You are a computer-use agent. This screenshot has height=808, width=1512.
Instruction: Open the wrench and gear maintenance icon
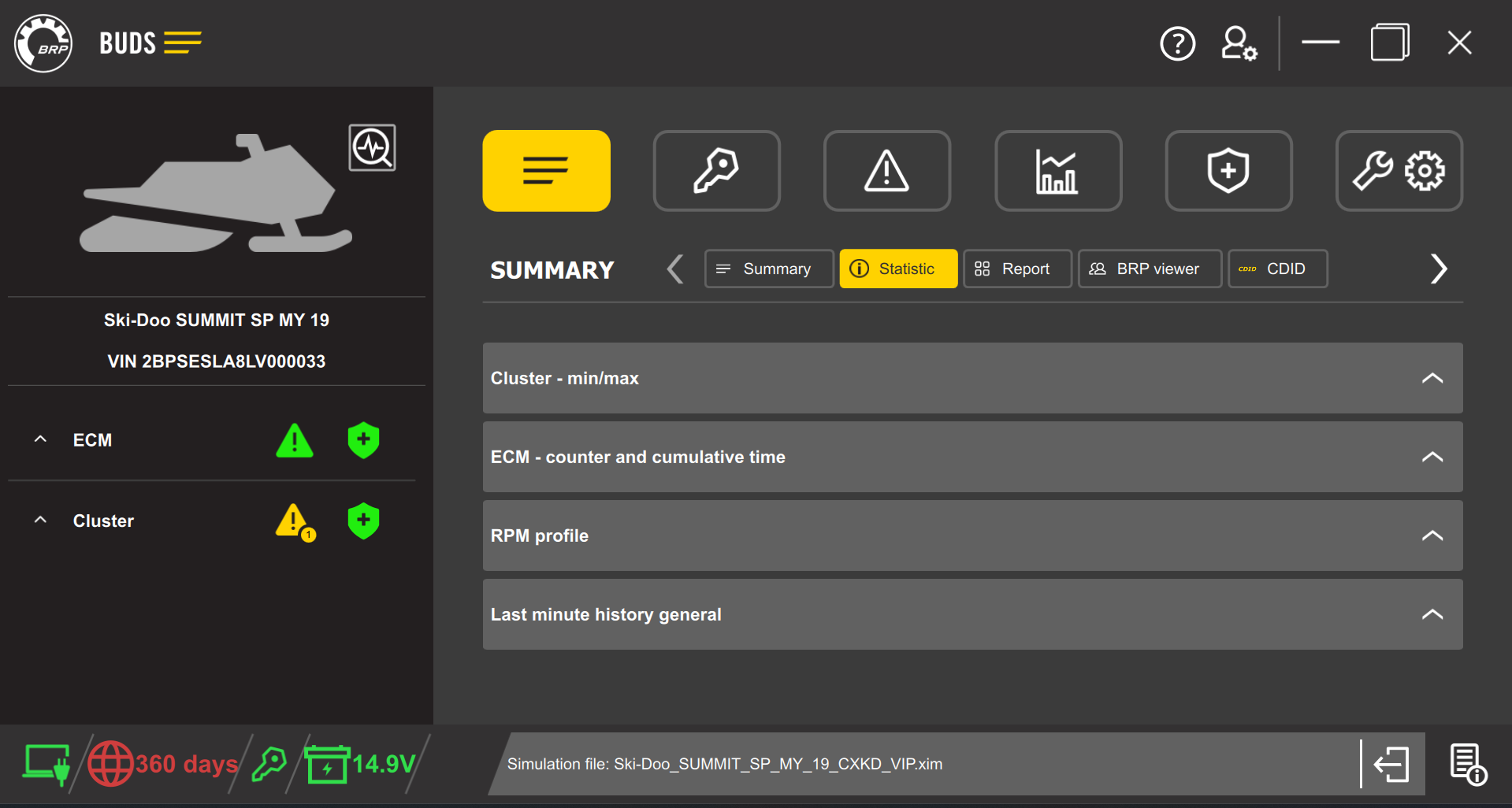click(x=1399, y=170)
